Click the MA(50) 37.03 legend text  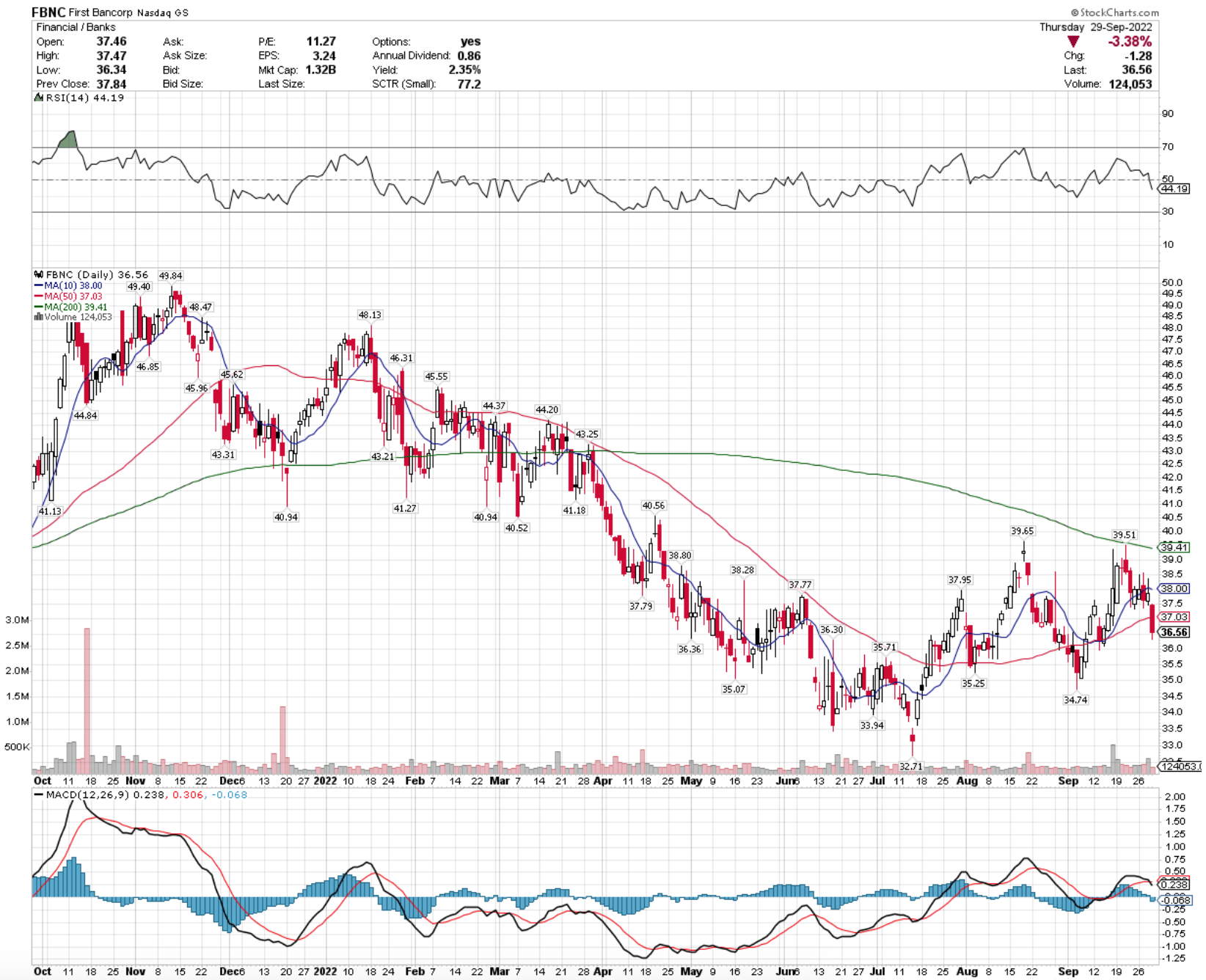(x=73, y=296)
